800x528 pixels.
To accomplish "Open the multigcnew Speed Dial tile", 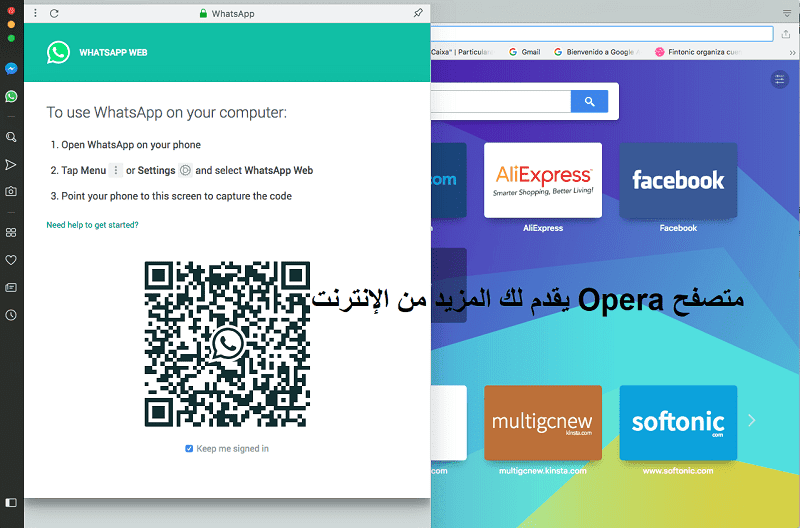I will click(x=543, y=423).
